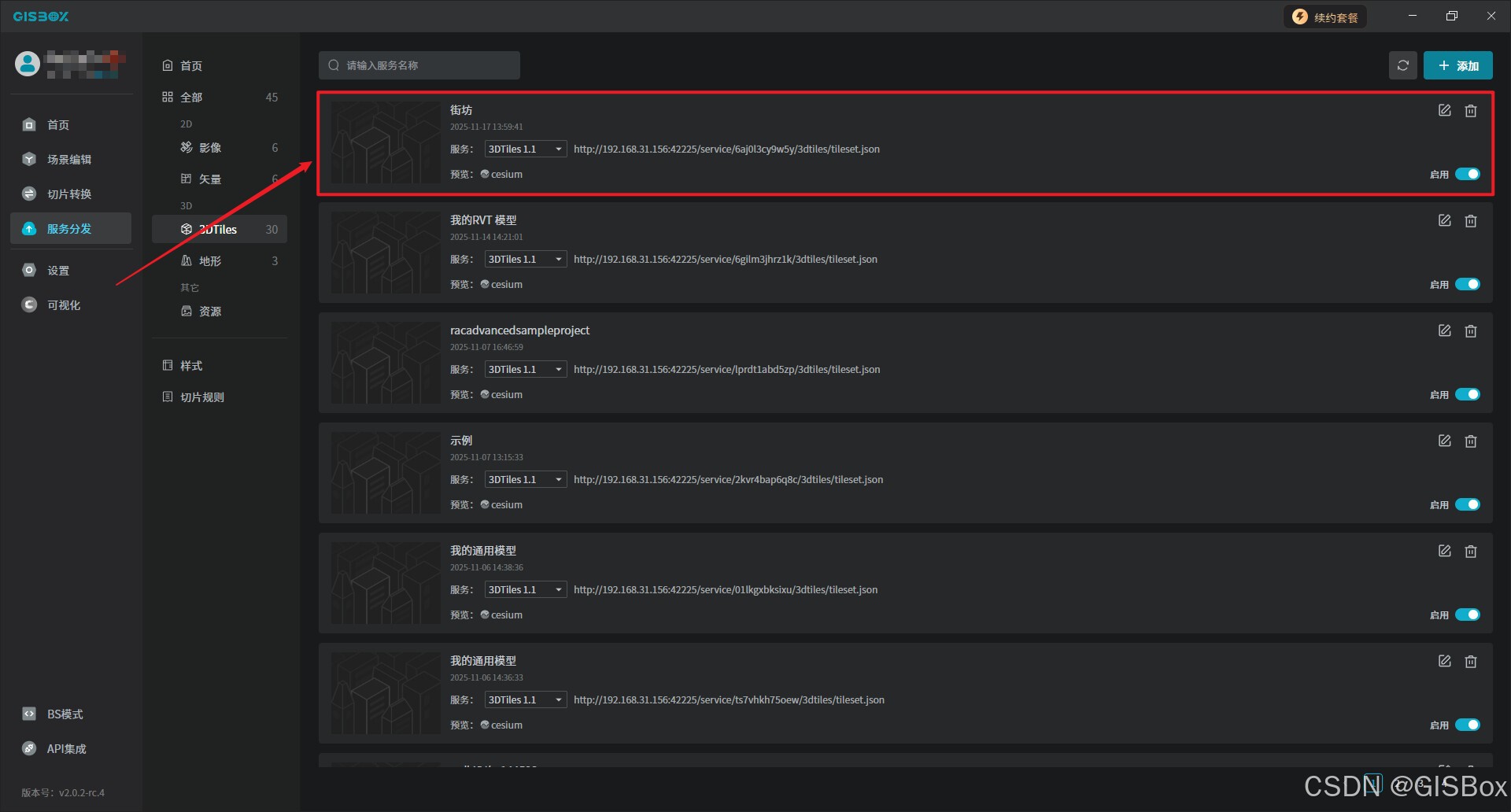The image size is (1511, 812).
Task: Click the 续约套餐 renew plan button
Action: pyautogui.click(x=1326, y=17)
